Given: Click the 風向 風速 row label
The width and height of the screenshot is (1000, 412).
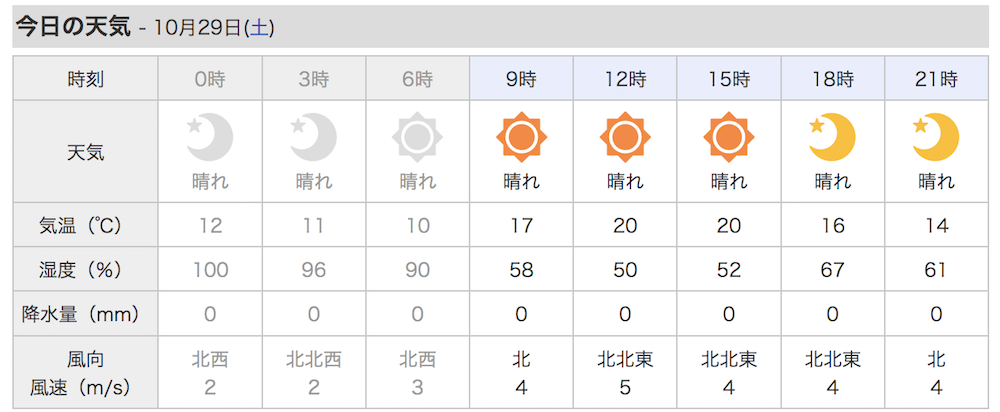Looking at the screenshot, I should pos(85,372).
